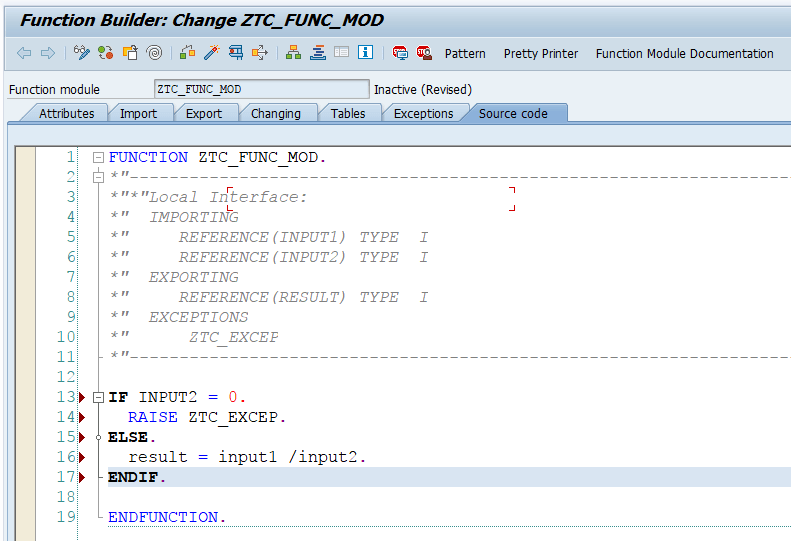791x541 pixels.
Task: Click the Fullscreen on/off icon
Action: 342,52
